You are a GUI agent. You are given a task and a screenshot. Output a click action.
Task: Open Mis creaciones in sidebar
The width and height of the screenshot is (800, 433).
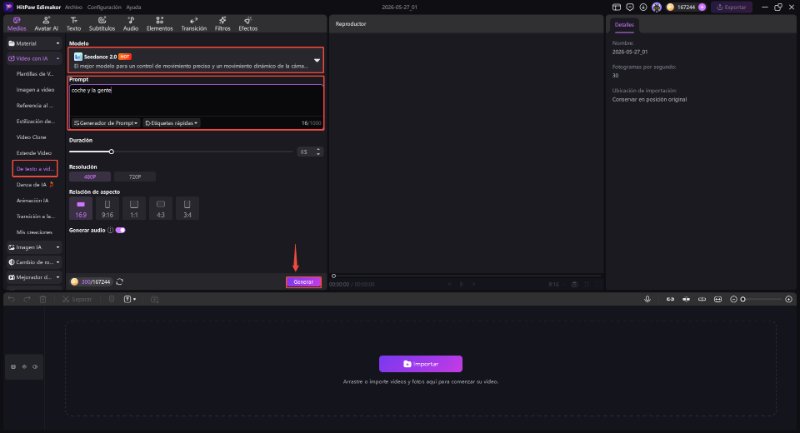click(x=34, y=232)
